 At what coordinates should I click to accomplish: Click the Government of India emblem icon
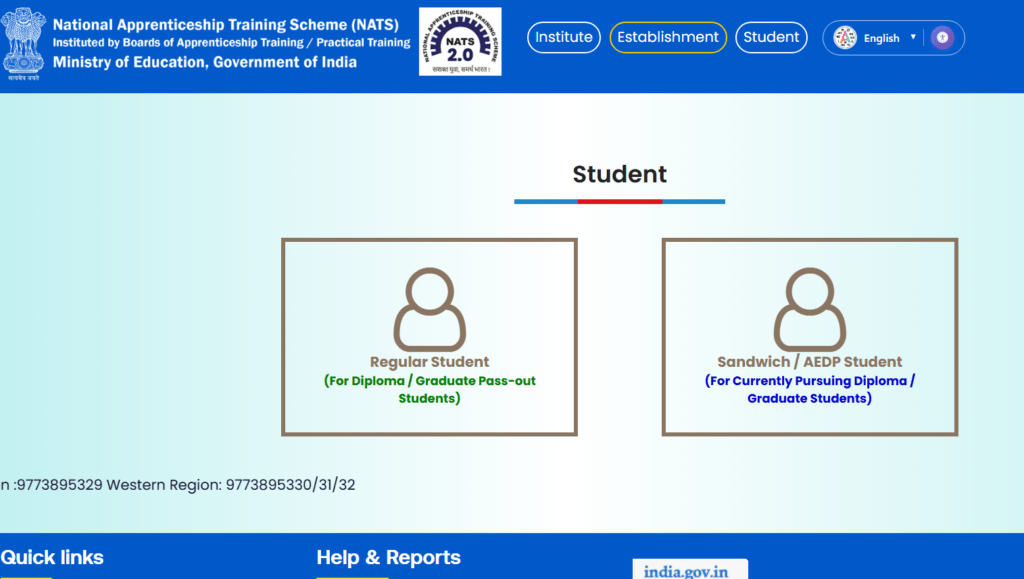click(x=24, y=44)
